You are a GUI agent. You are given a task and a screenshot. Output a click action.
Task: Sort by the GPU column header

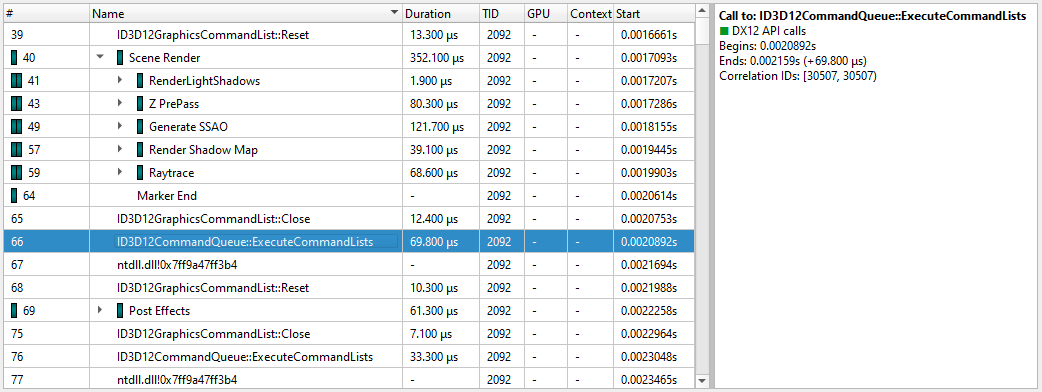click(546, 13)
